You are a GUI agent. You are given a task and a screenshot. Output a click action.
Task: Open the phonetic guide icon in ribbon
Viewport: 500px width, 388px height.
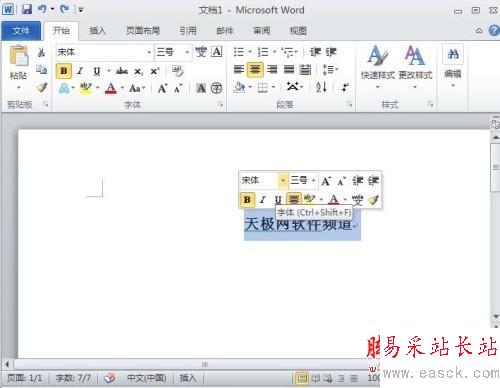(201, 52)
